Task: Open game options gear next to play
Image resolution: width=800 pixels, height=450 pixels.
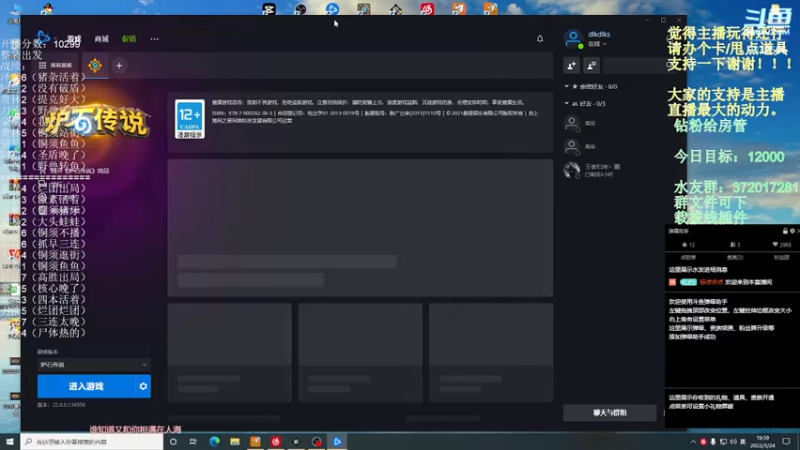Action: [x=143, y=386]
